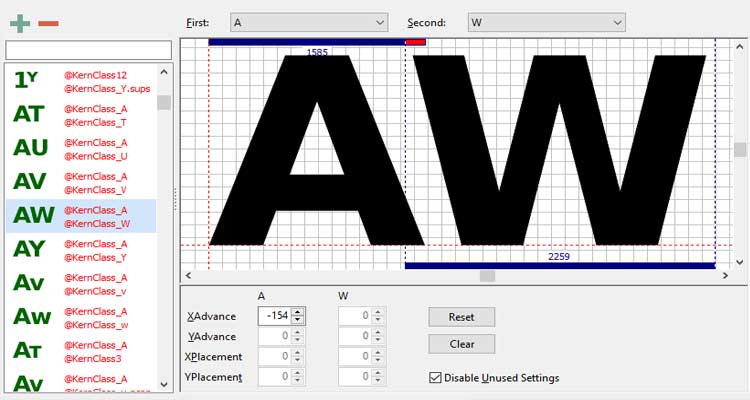Image resolution: width=750 pixels, height=400 pixels.
Task: Click the Reset button
Action: tap(462, 317)
